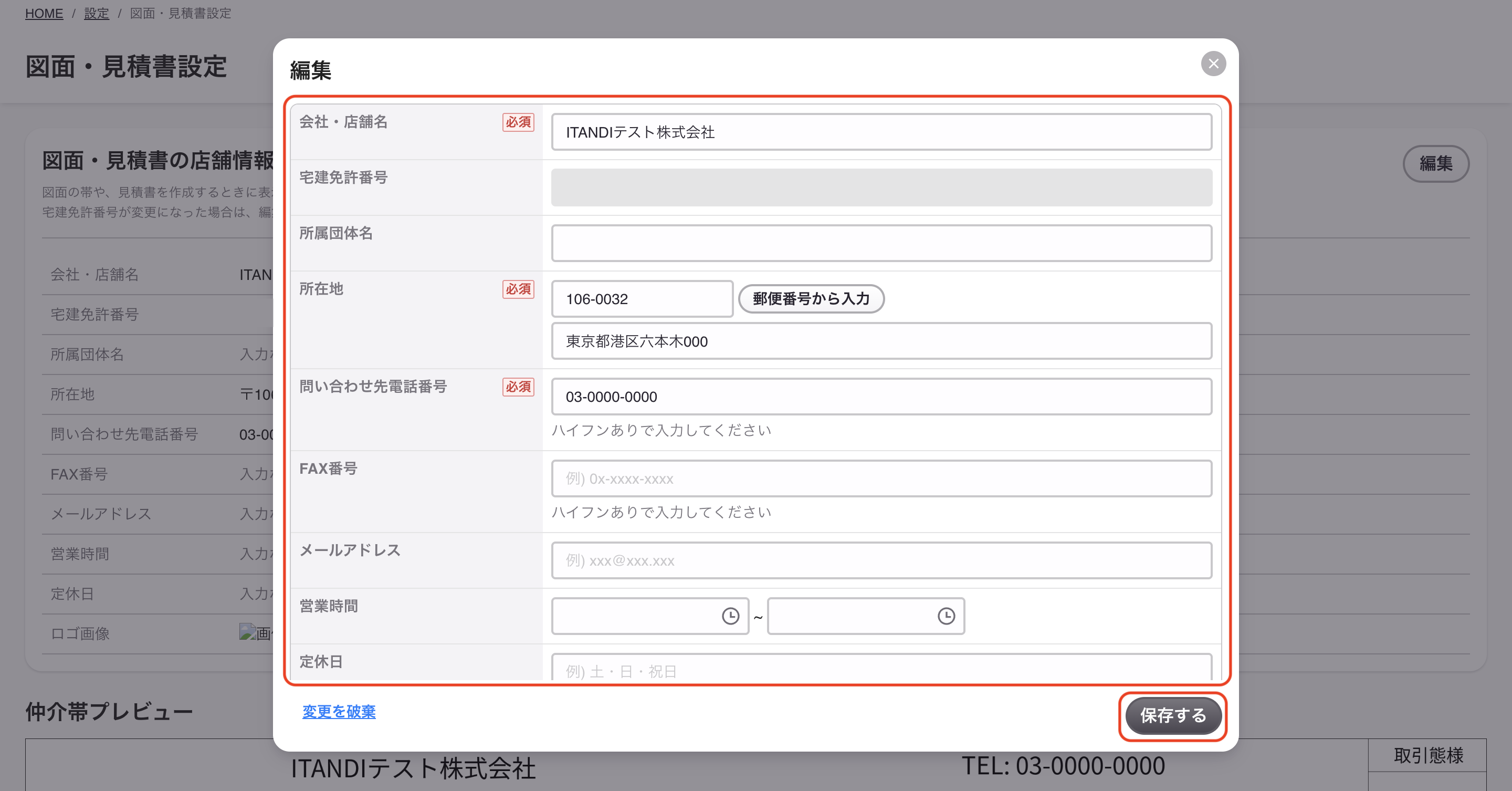
Task: Click the hint text under the phone number field
Action: (x=661, y=431)
